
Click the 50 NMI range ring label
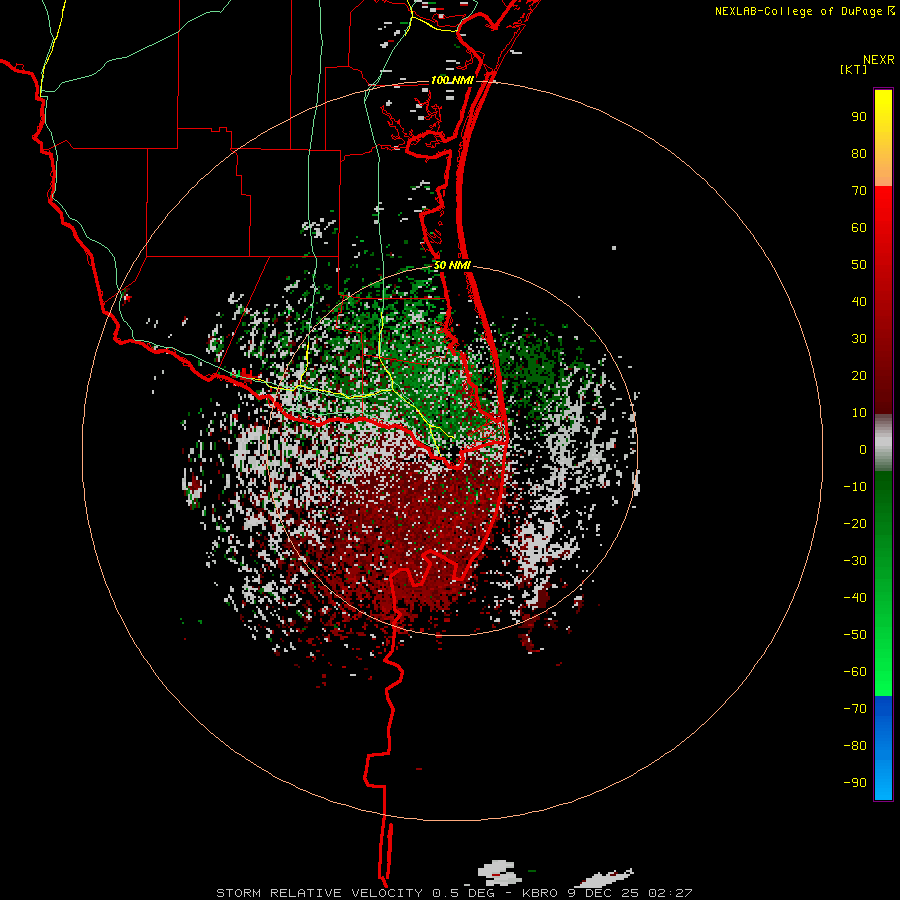[x=452, y=265]
